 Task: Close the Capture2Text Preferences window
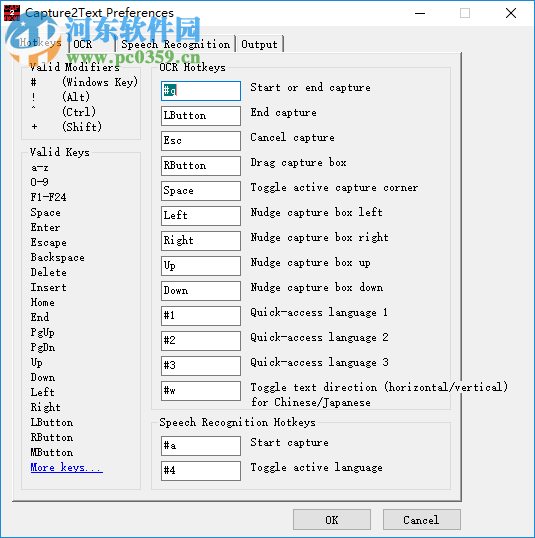pos(511,13)
